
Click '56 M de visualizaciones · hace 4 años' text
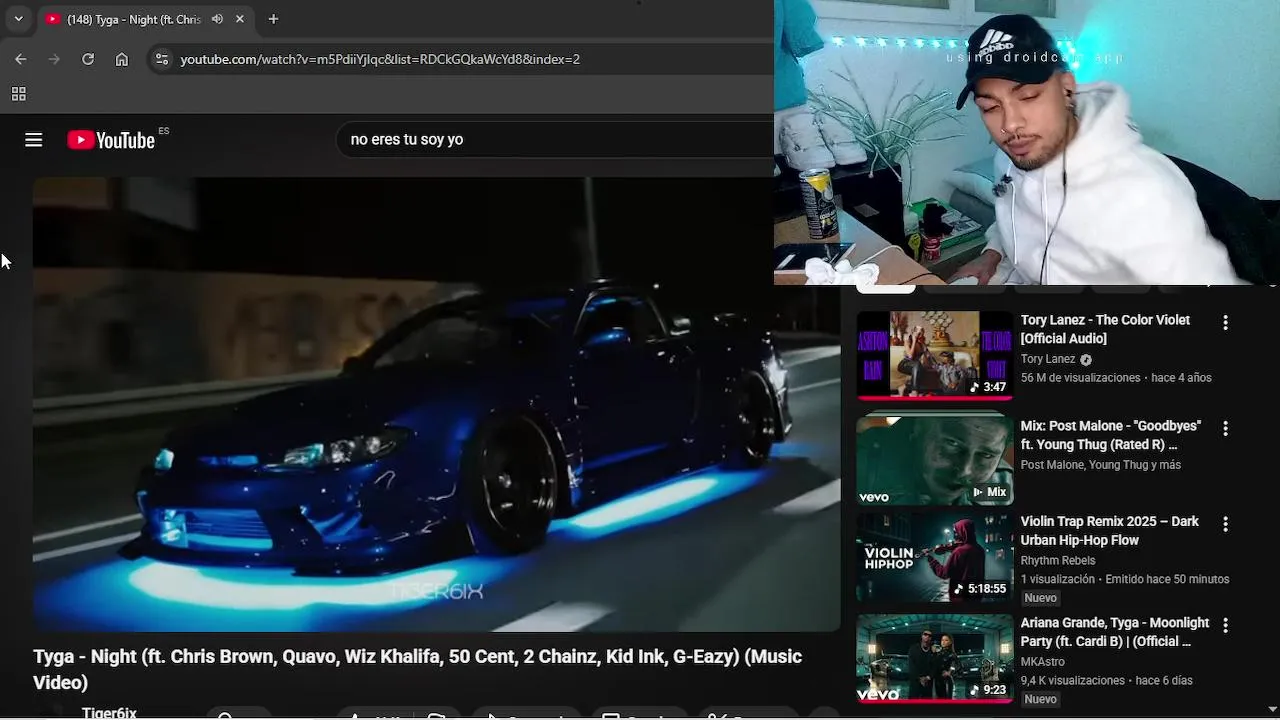tap(1115, 378)
